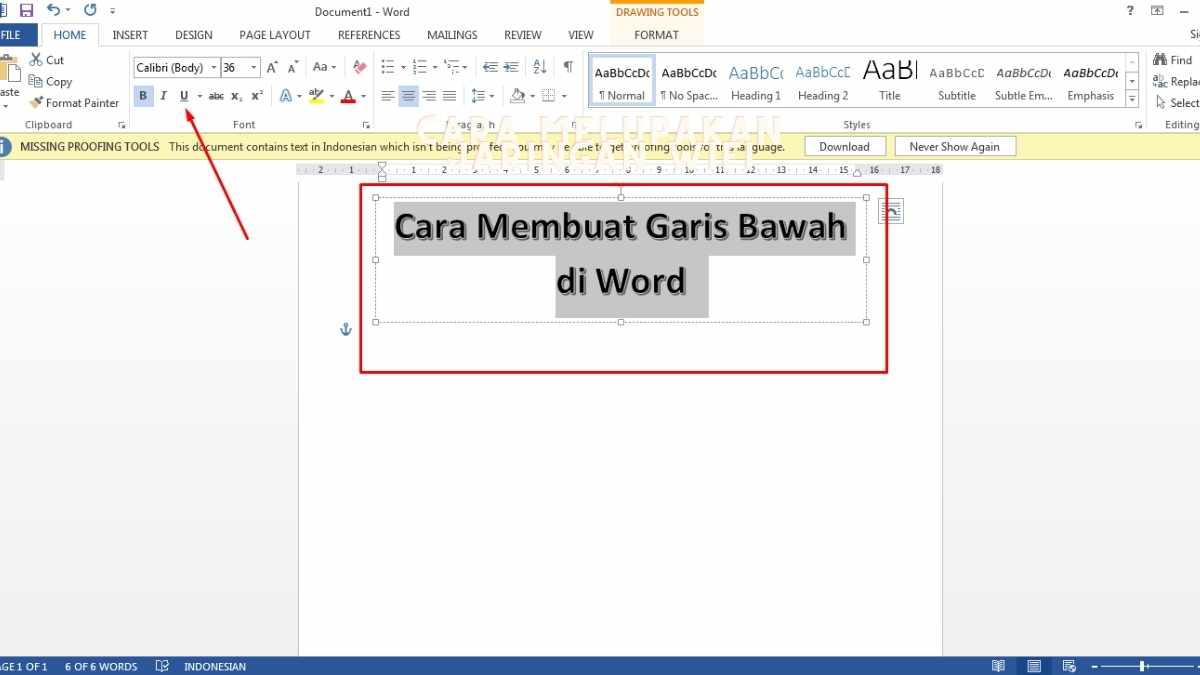Open the DRAWING TOOLS FORMAT tab
This screenshot has height=675, width=1200.
tap(656, 34)
